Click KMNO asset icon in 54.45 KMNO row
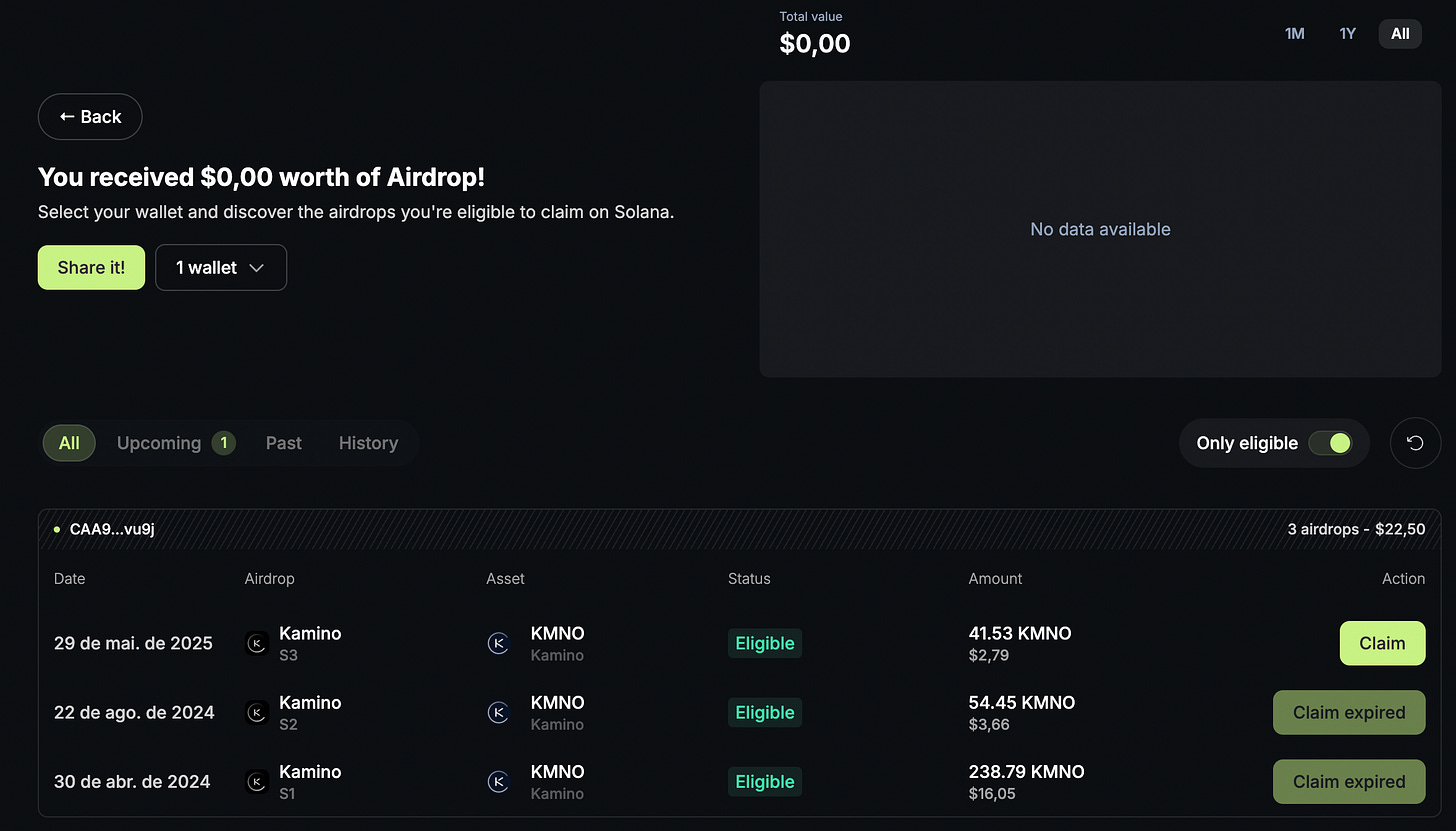 [x=498, y=713]
